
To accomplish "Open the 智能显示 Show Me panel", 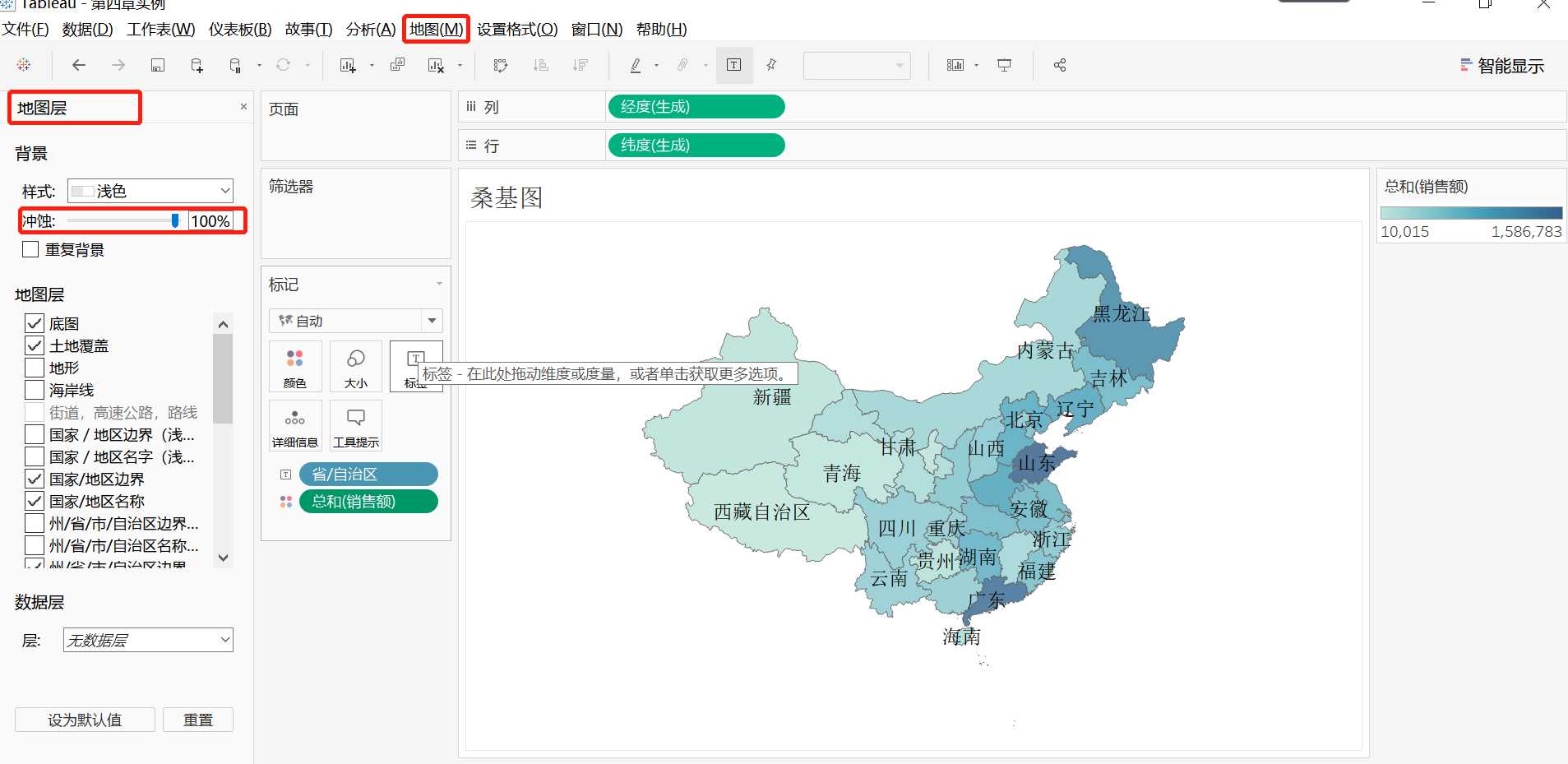I will 1502,66.
